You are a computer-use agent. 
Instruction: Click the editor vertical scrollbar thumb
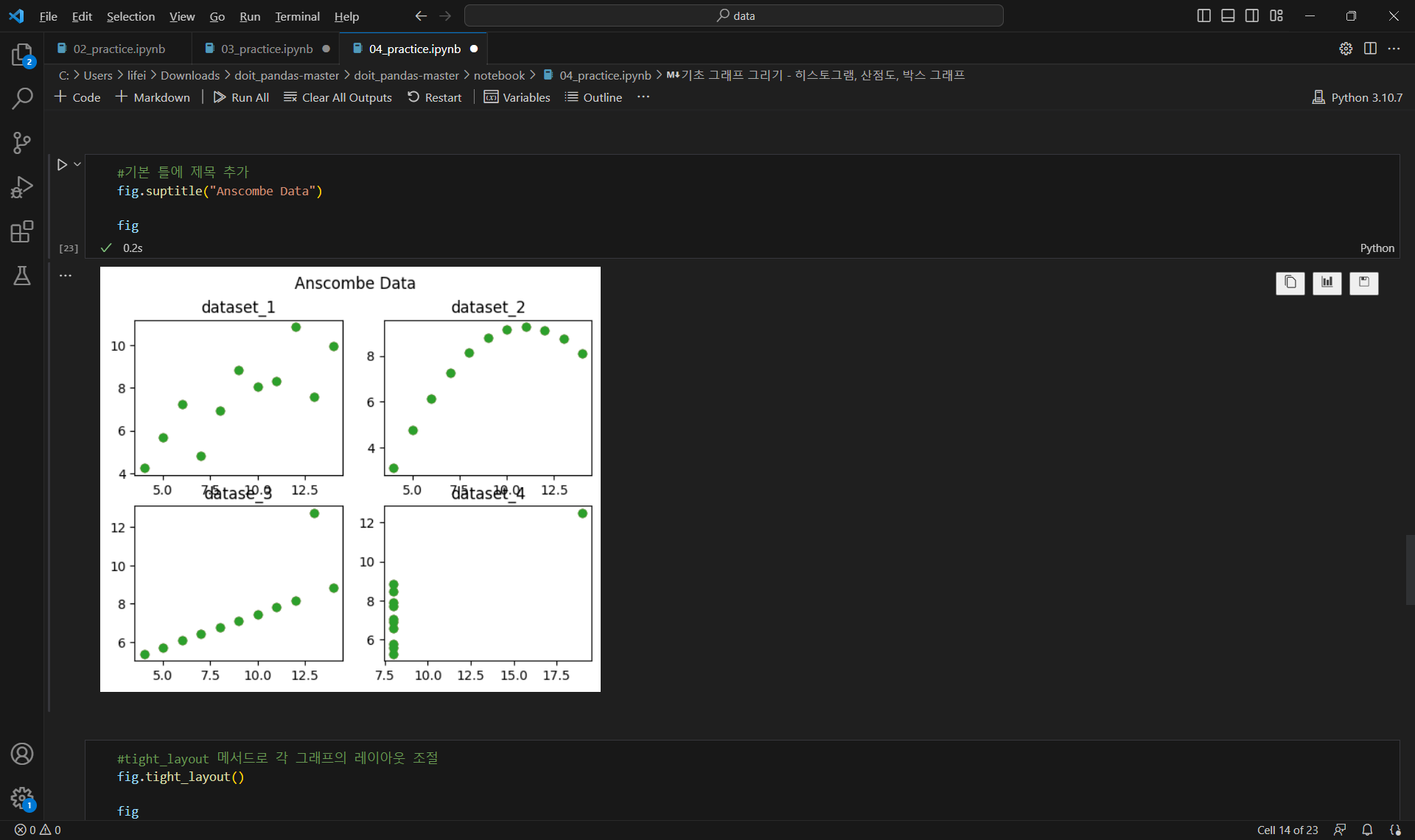click(x=1409, y=570)
